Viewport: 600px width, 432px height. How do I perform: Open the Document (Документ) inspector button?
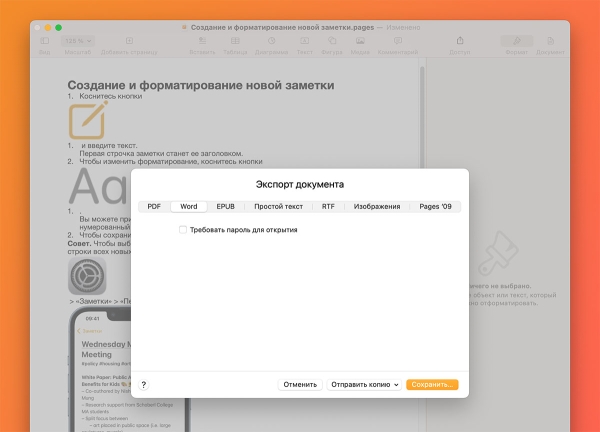(x=550, y=41)
